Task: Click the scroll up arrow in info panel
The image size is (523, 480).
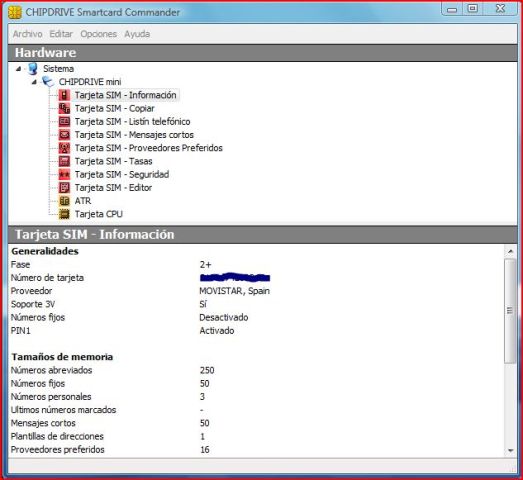Action: (510, 251)
